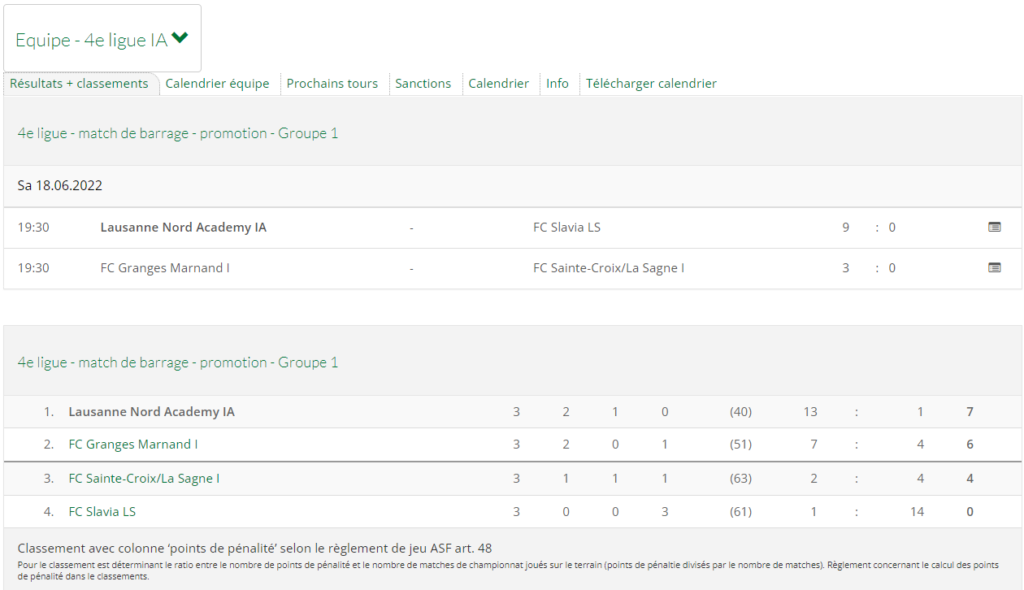The width and height of the screenshot is (1024, 590).
Task: Open the Prochains tours tab
Action: point(332,84)
